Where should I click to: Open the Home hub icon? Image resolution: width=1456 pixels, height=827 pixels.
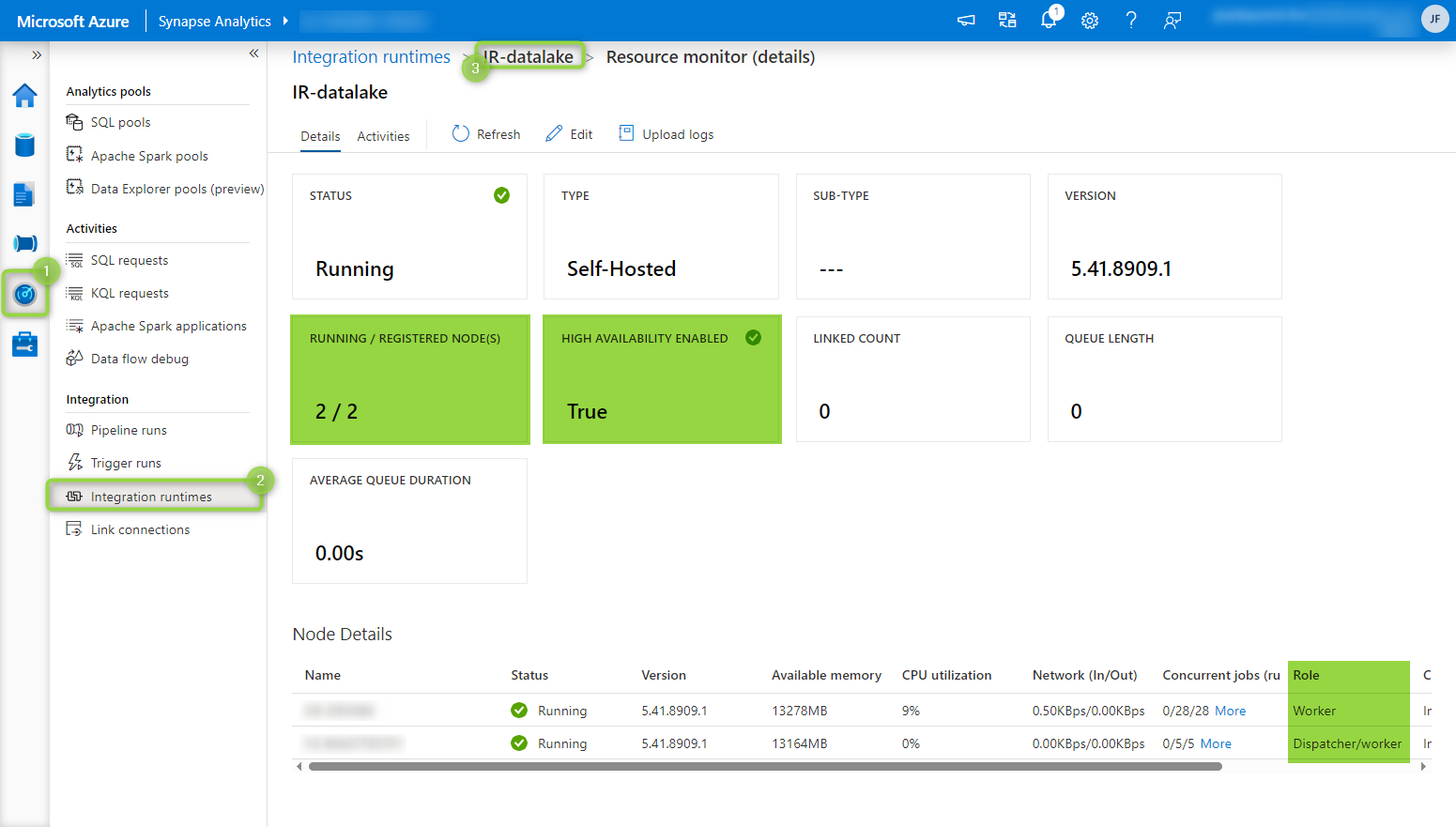24,95
